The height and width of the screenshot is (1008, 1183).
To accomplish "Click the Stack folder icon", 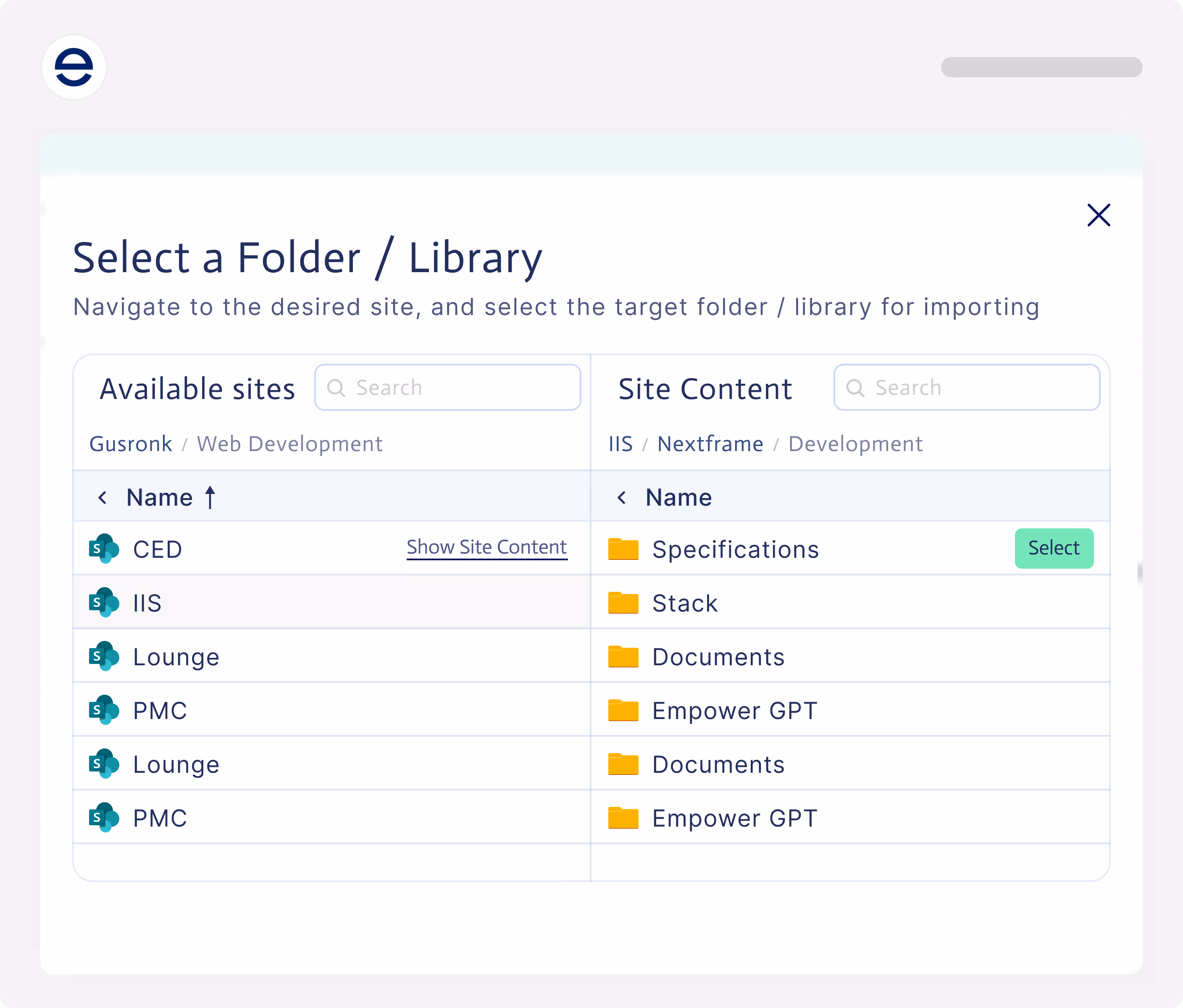I will [x=623, y=603].
